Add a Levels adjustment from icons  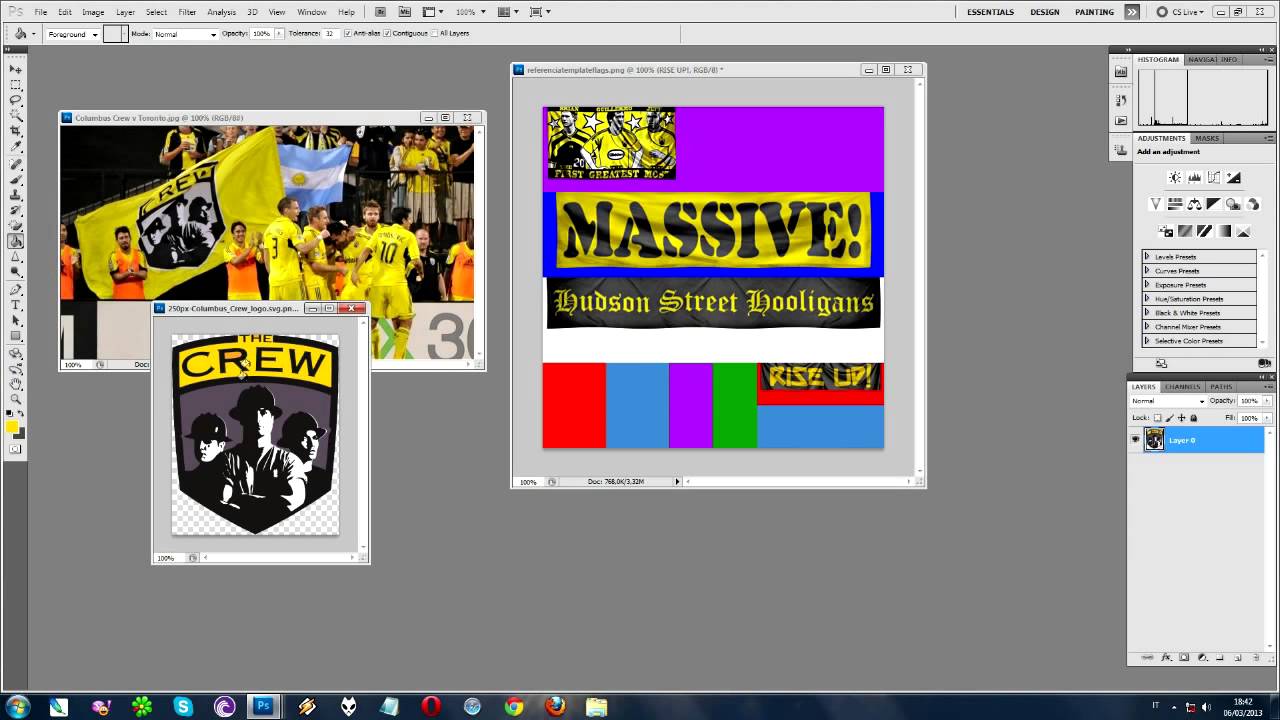click(1194, 178)
